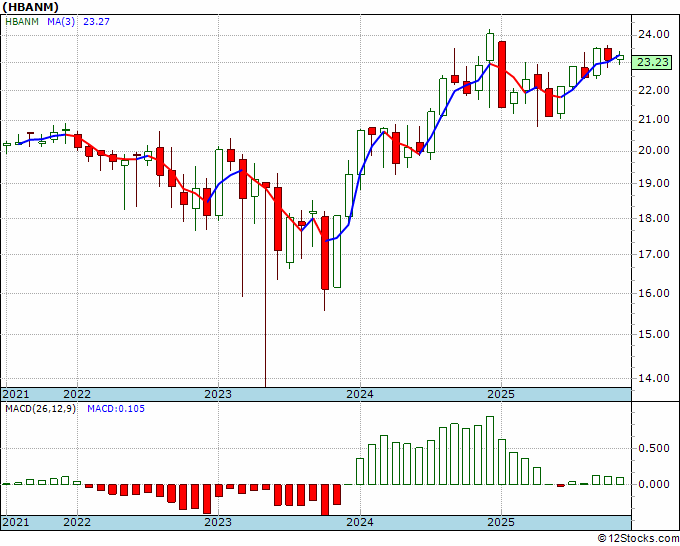Click the MA(3) legend label
The height and width of the screenshot is (546, 680).
[61, 21]
